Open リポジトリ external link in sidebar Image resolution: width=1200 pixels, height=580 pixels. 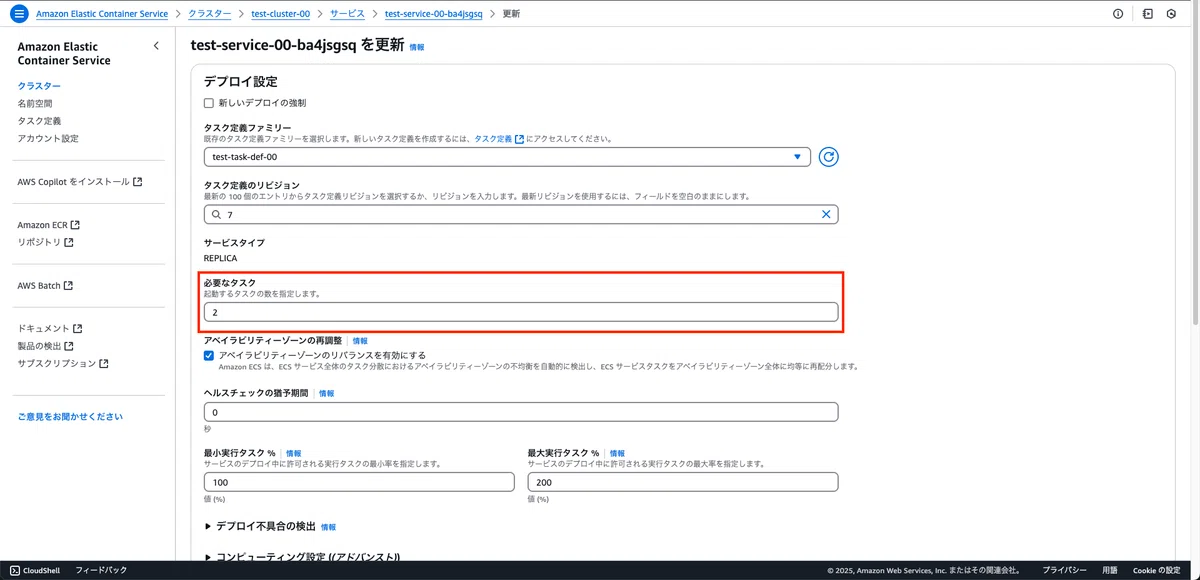[x=45, y=242]
